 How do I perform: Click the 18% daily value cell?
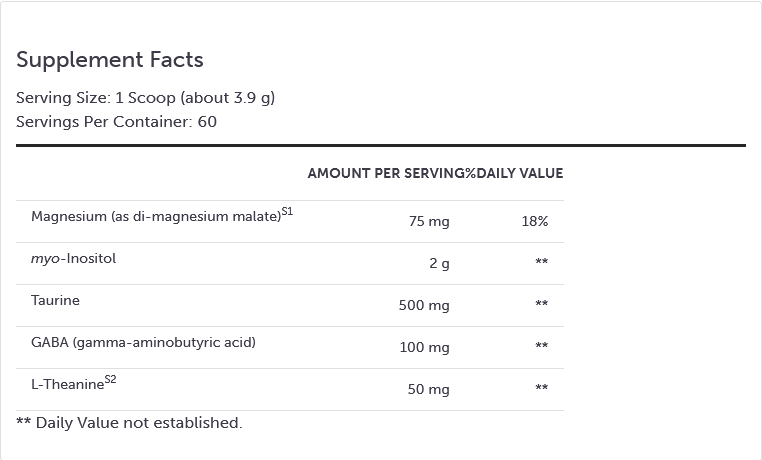point(535,221)
